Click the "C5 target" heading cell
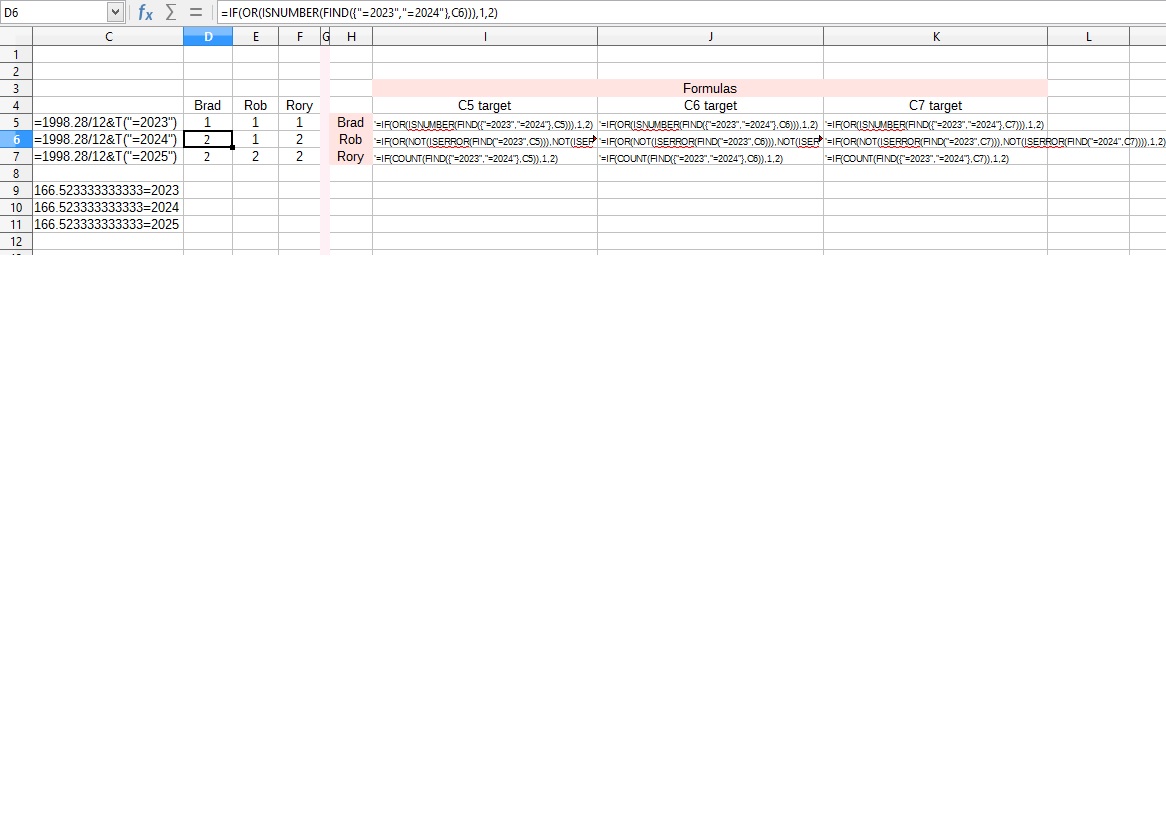Screen dimensions: 1166x816 (485, 105)
